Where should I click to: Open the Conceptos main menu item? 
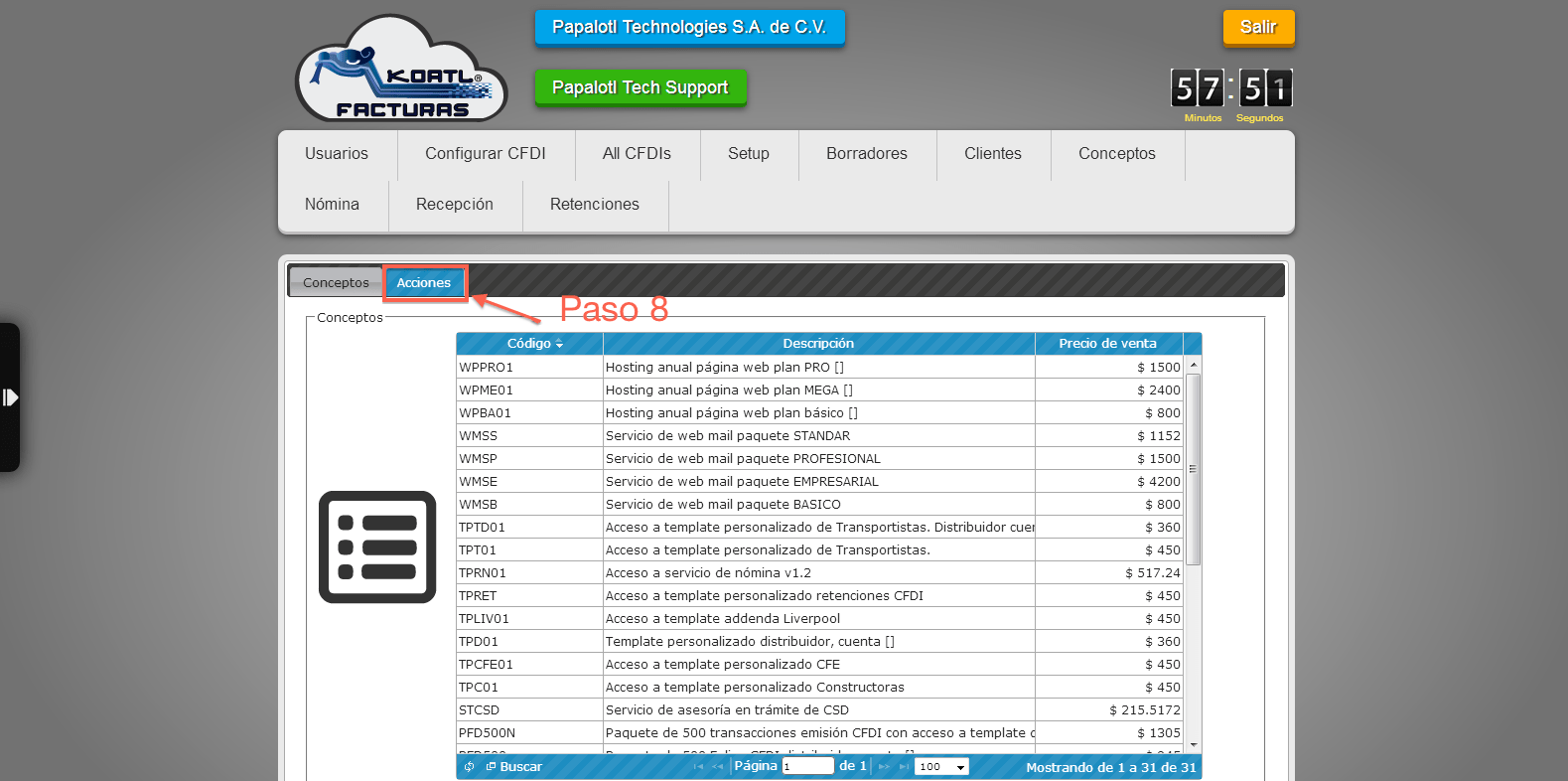[1117, 154]
